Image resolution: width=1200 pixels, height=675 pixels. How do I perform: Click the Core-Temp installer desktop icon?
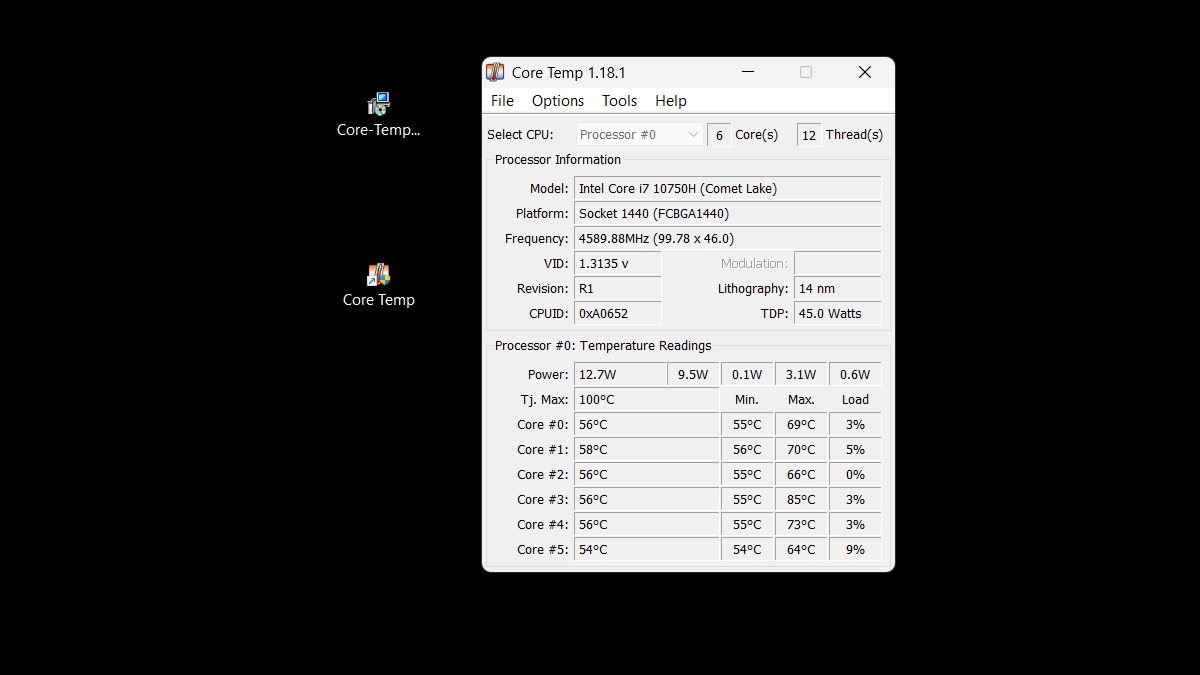pos(378,103)
